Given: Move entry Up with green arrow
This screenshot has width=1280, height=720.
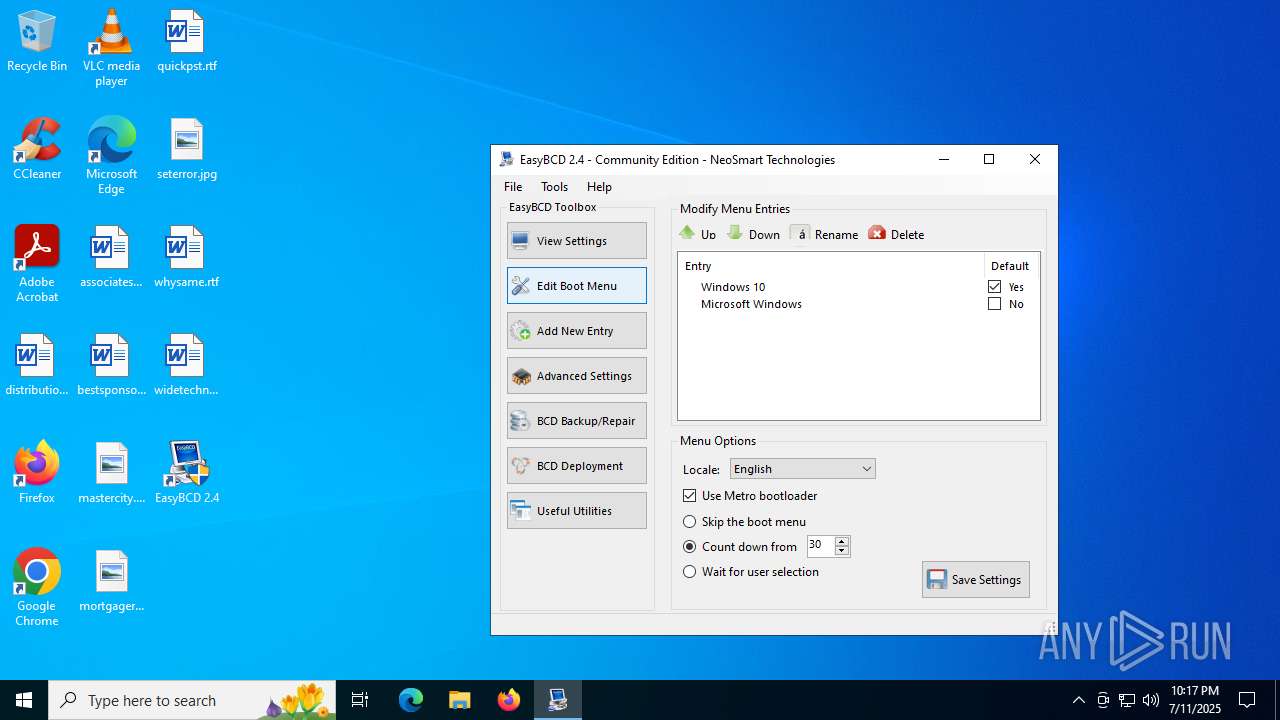Looking at the screenshot, I should pyautogui.click(x=698, y=234).
